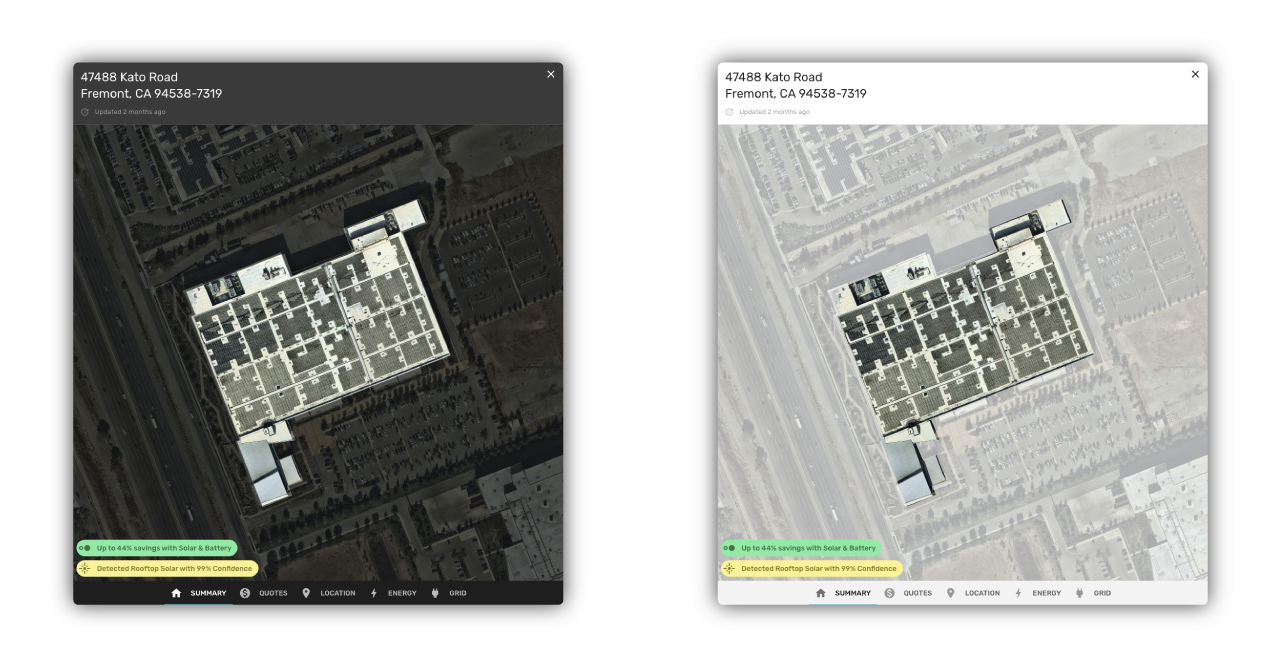Close the light theme property panel

tap(1194, 74)
